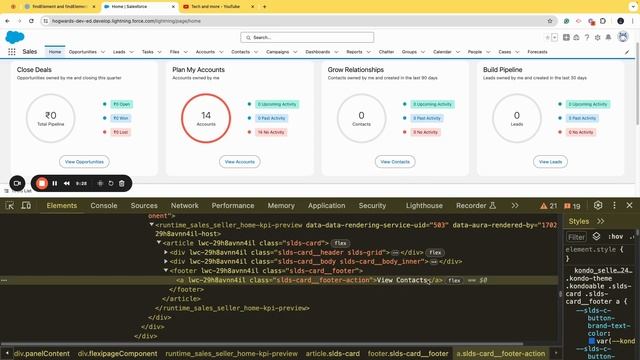This screenshot has width=640, height=360.
Task: Delete the recording with the trash icon
Action: coord(122,183)
